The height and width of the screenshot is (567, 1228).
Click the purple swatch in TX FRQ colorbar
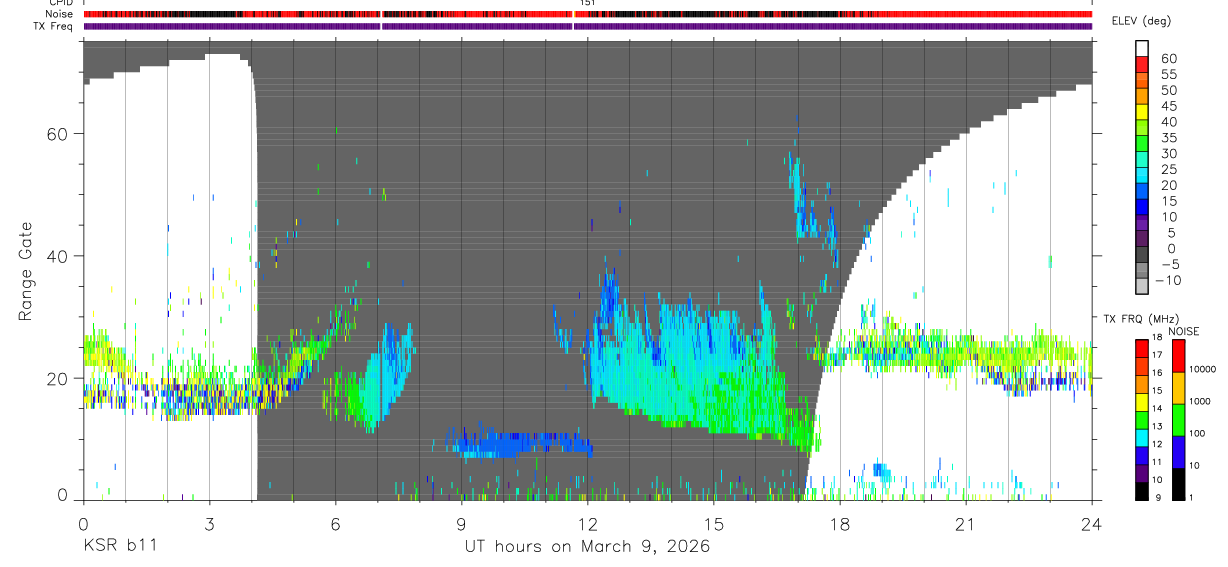pyautogui.click(x=1142, y=473)
